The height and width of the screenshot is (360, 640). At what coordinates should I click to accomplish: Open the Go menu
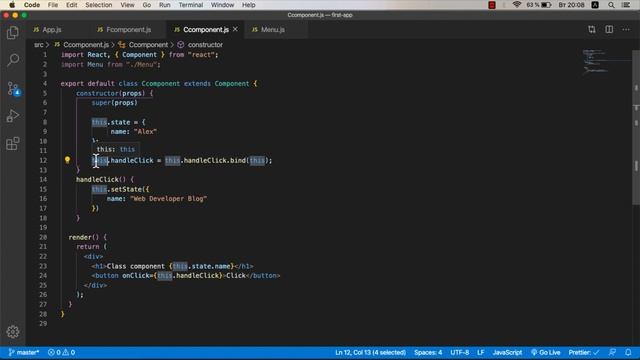point(147,5)
